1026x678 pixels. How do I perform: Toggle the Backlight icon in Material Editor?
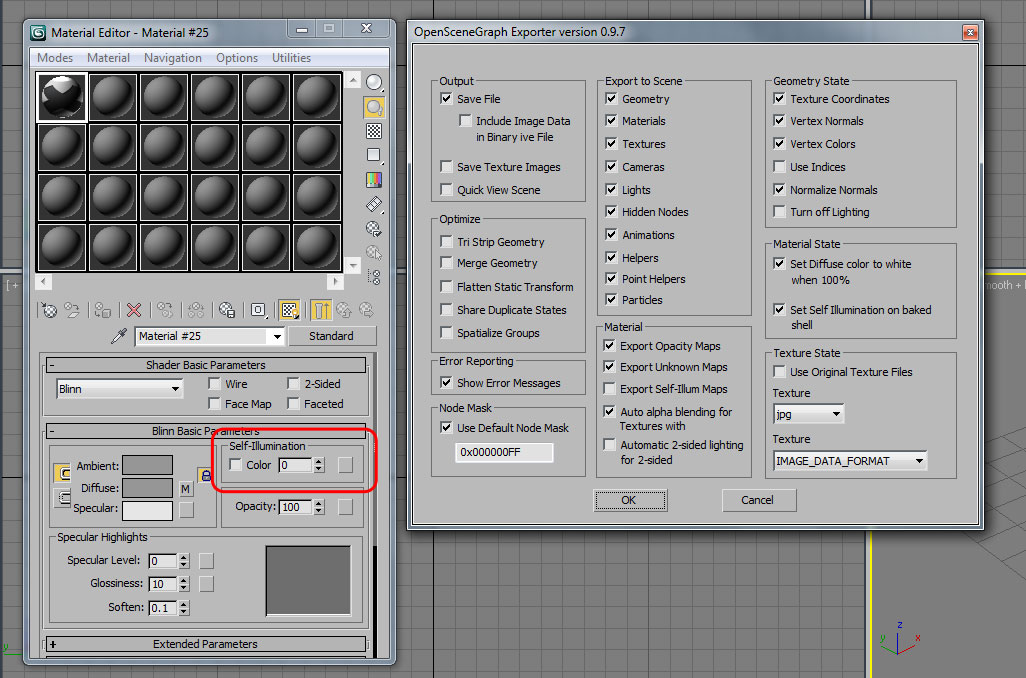(374, 107)
